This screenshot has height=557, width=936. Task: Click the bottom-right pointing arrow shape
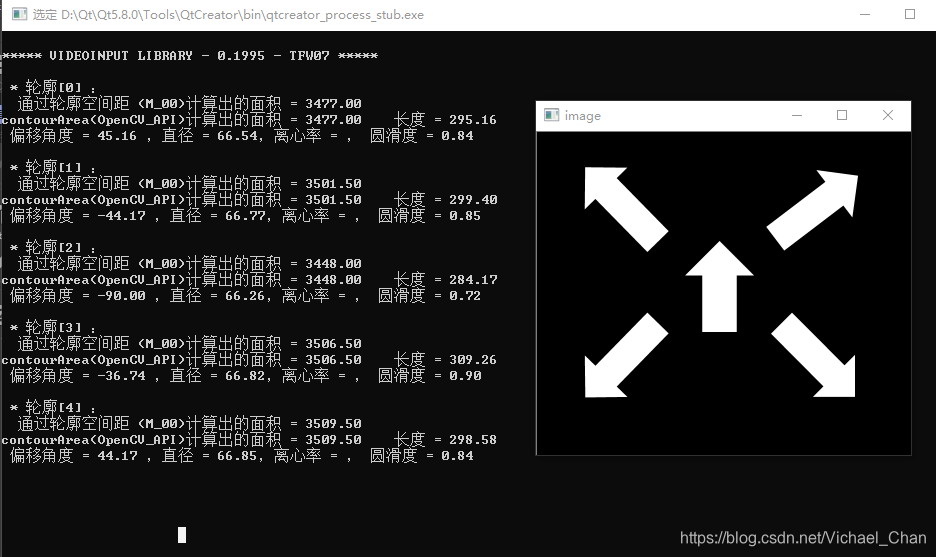813,355
